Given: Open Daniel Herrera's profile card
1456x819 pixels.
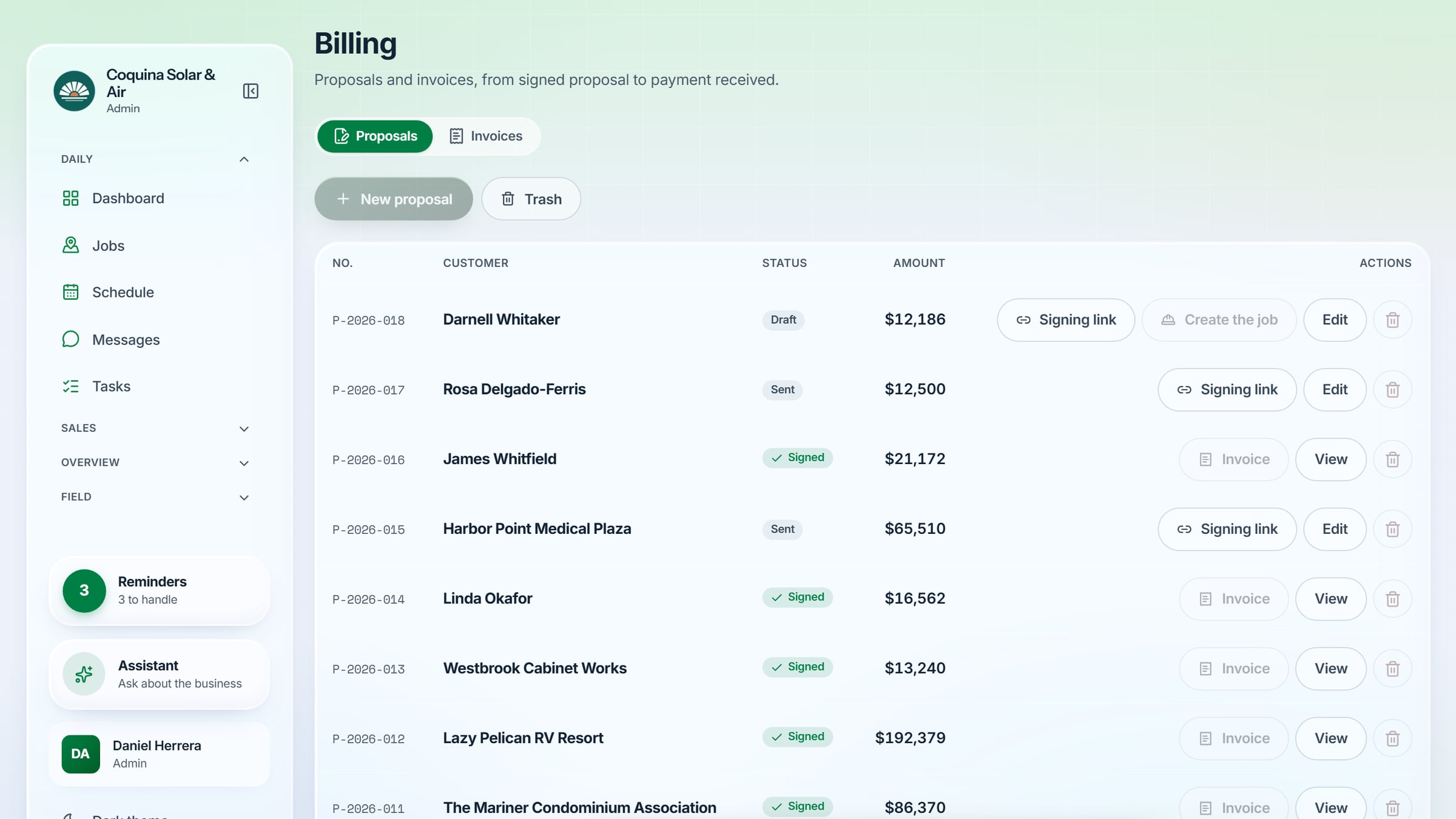Looking at the screenshot, I should point(159,754).
